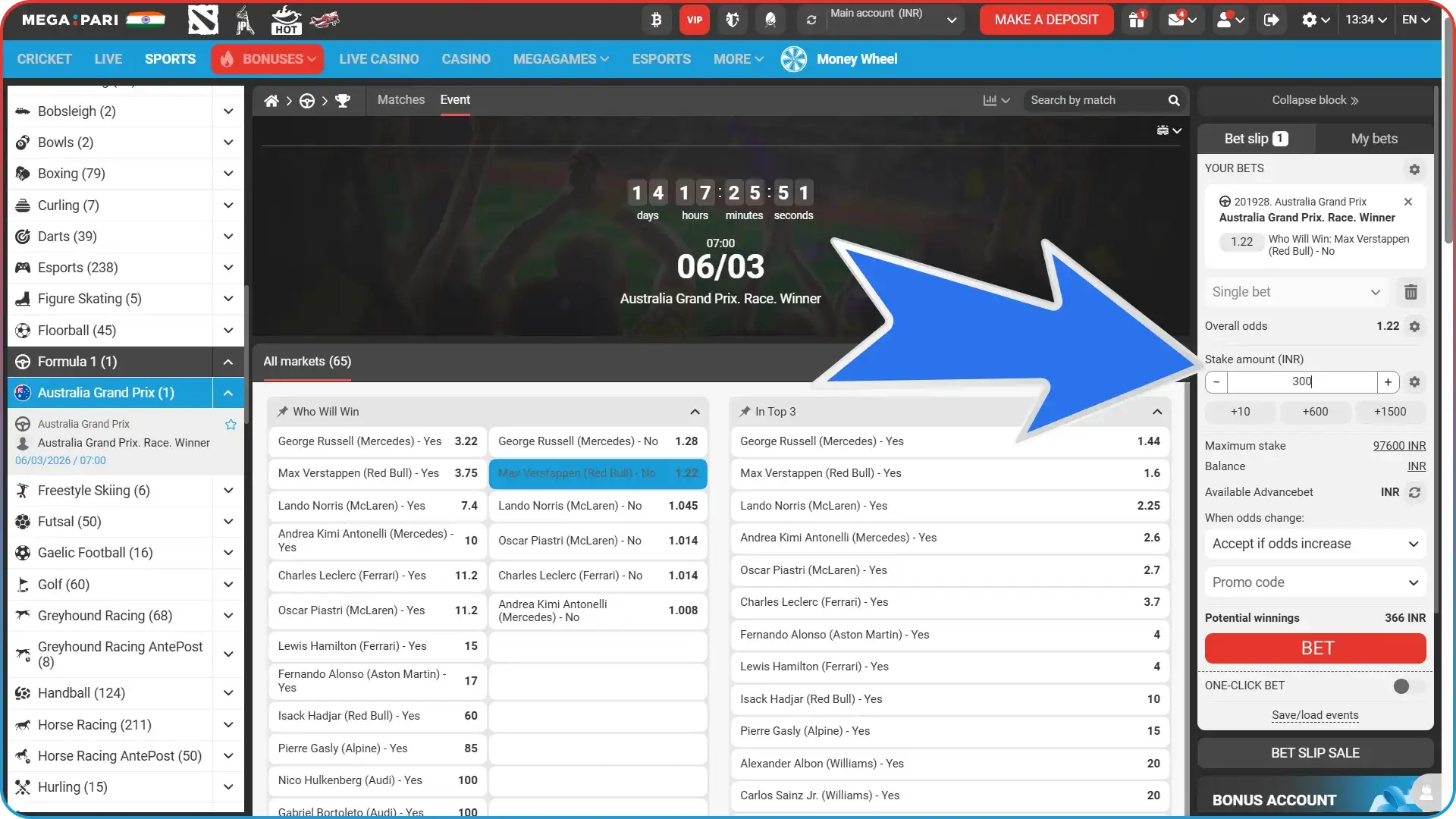Refresh the Available Advancebet amount
Image resolution: width=1456 pixels, height=819 pixels.
[1414, 492]
